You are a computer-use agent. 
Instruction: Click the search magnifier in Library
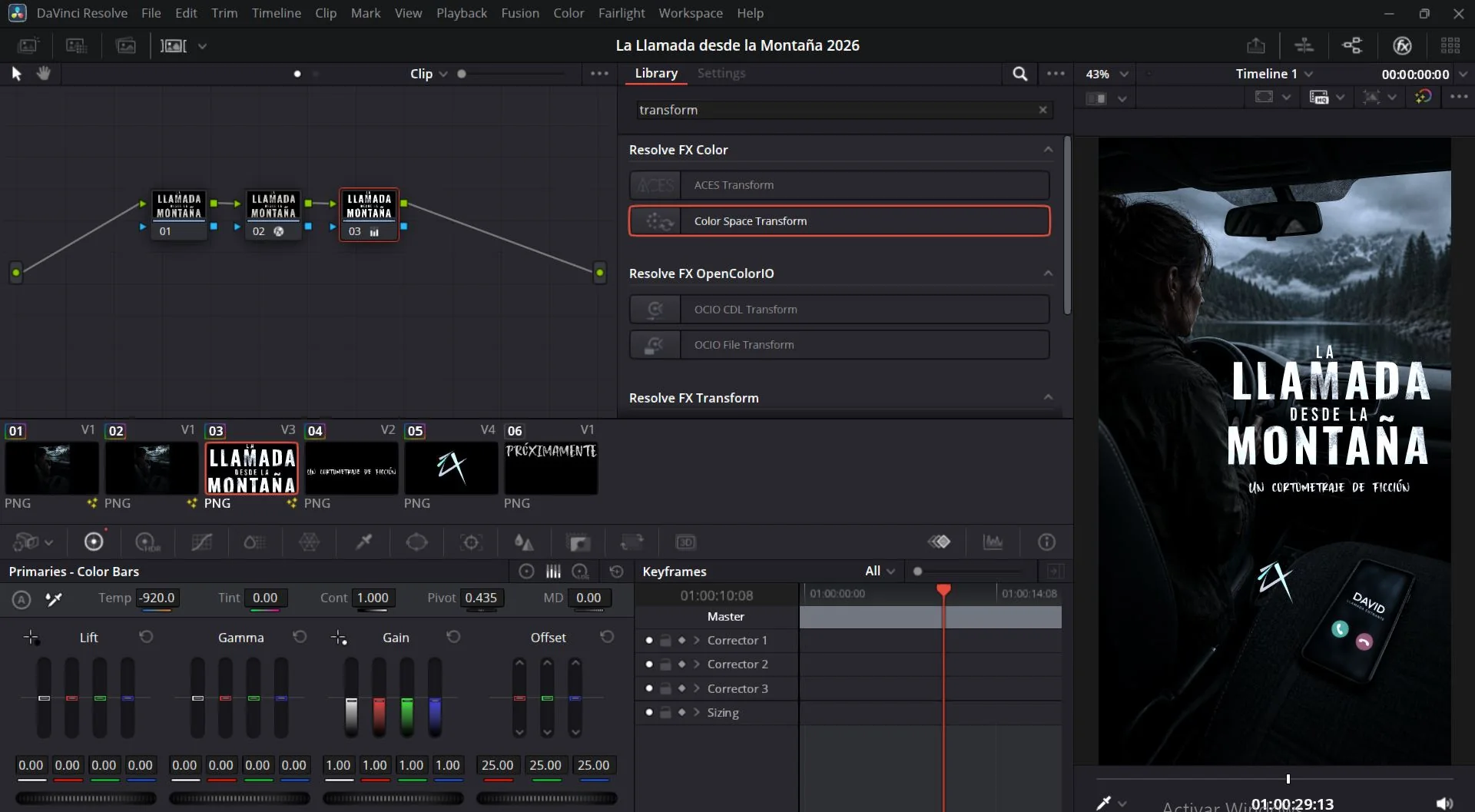point(1019,74)
